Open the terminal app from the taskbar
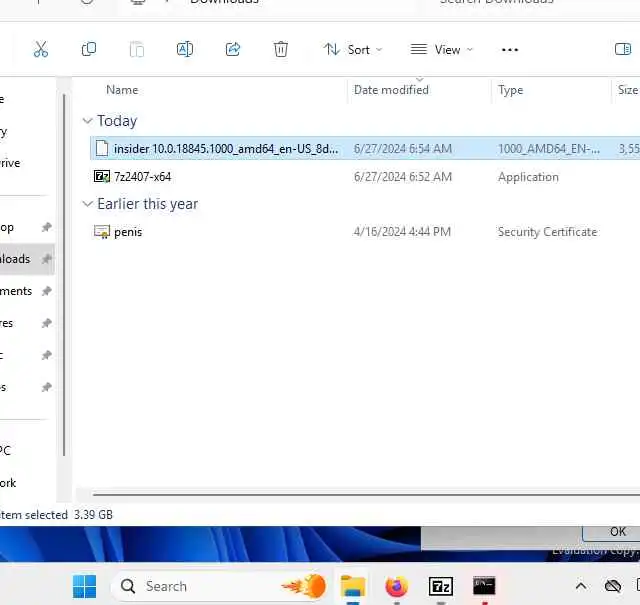This screenshot has width=640, height=605. (x=484, y=586)
